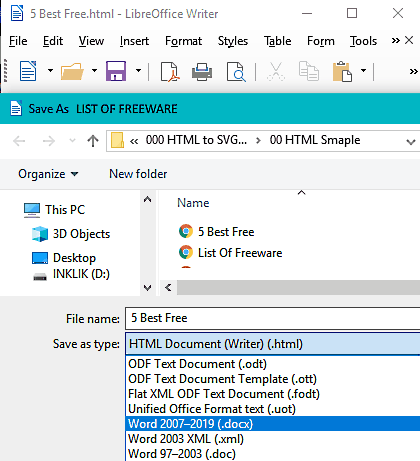Click the horizontal scrollbar left arrow
The width and height of the screenshot is (420, 461).
tap(168, 287)
